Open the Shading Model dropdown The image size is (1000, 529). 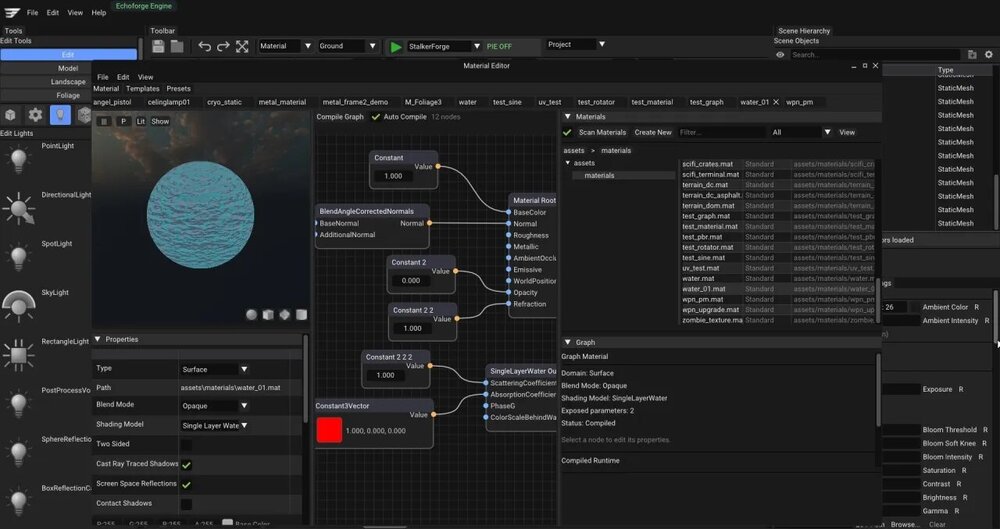214,426
